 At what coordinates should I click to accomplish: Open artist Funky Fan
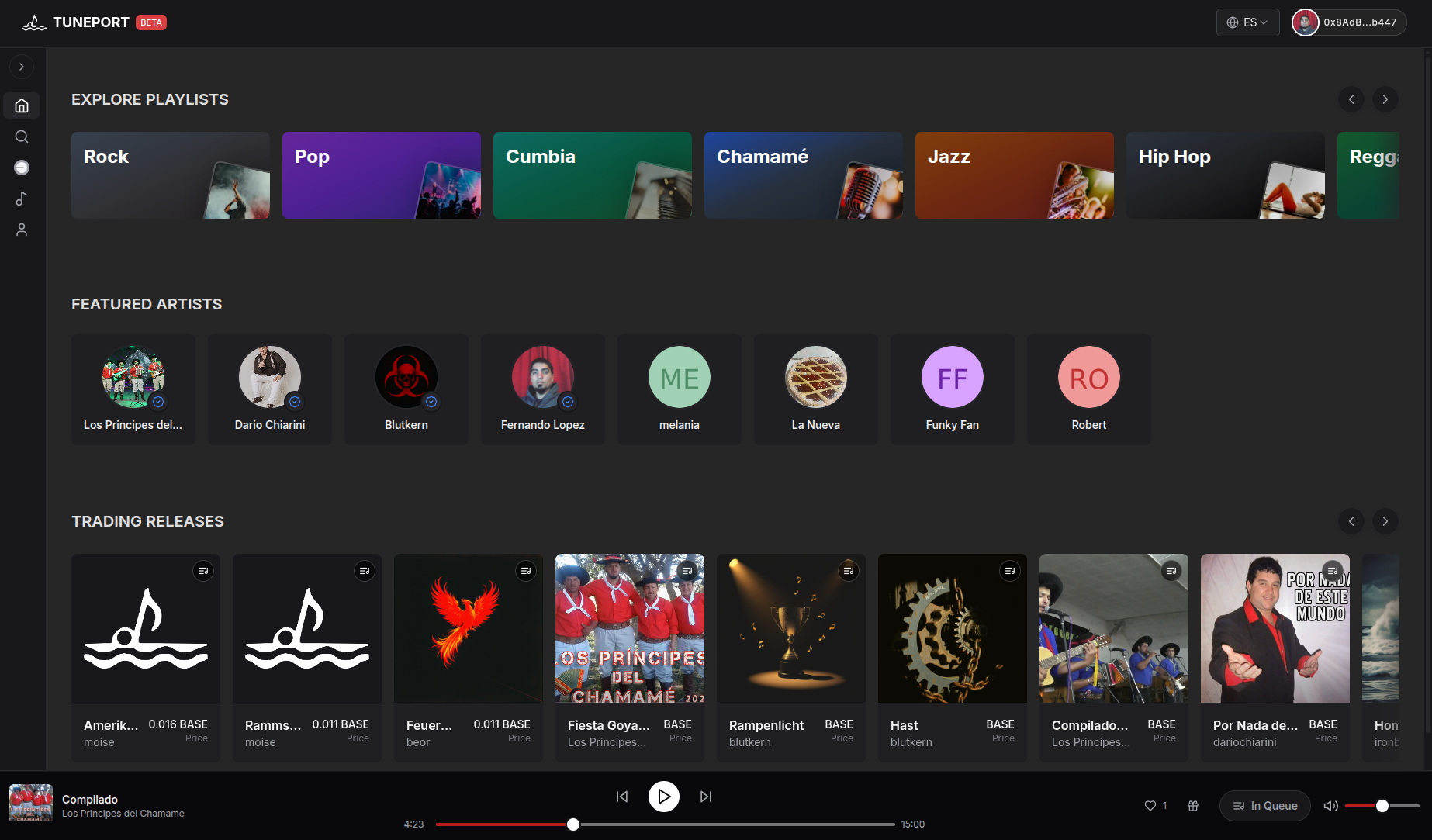pyautogui.click(x=953, y=389)
